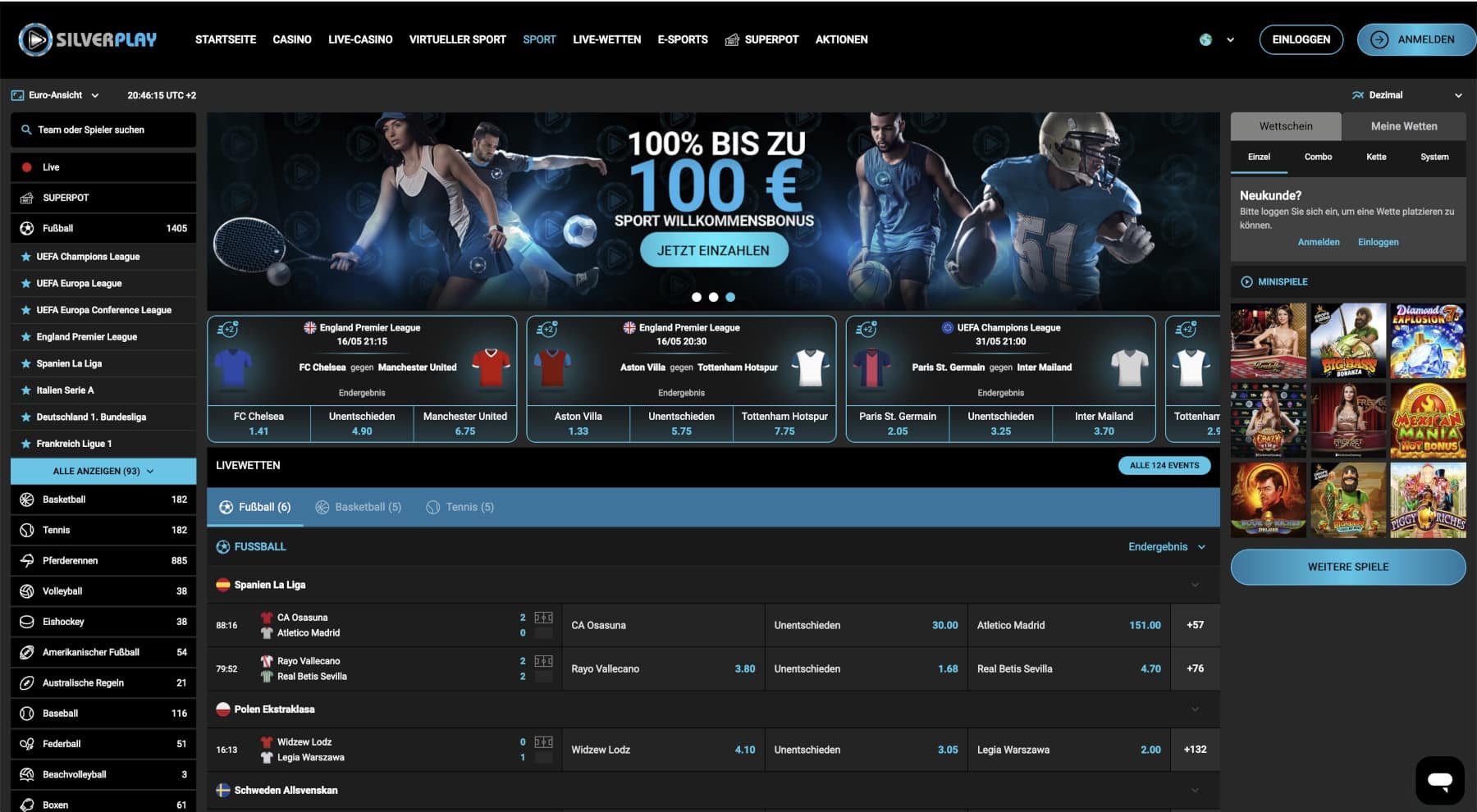Bet on FC Chelsea at 1.41
The image size is (1477, 812).
pyautogui.click(x=258, y=424)
